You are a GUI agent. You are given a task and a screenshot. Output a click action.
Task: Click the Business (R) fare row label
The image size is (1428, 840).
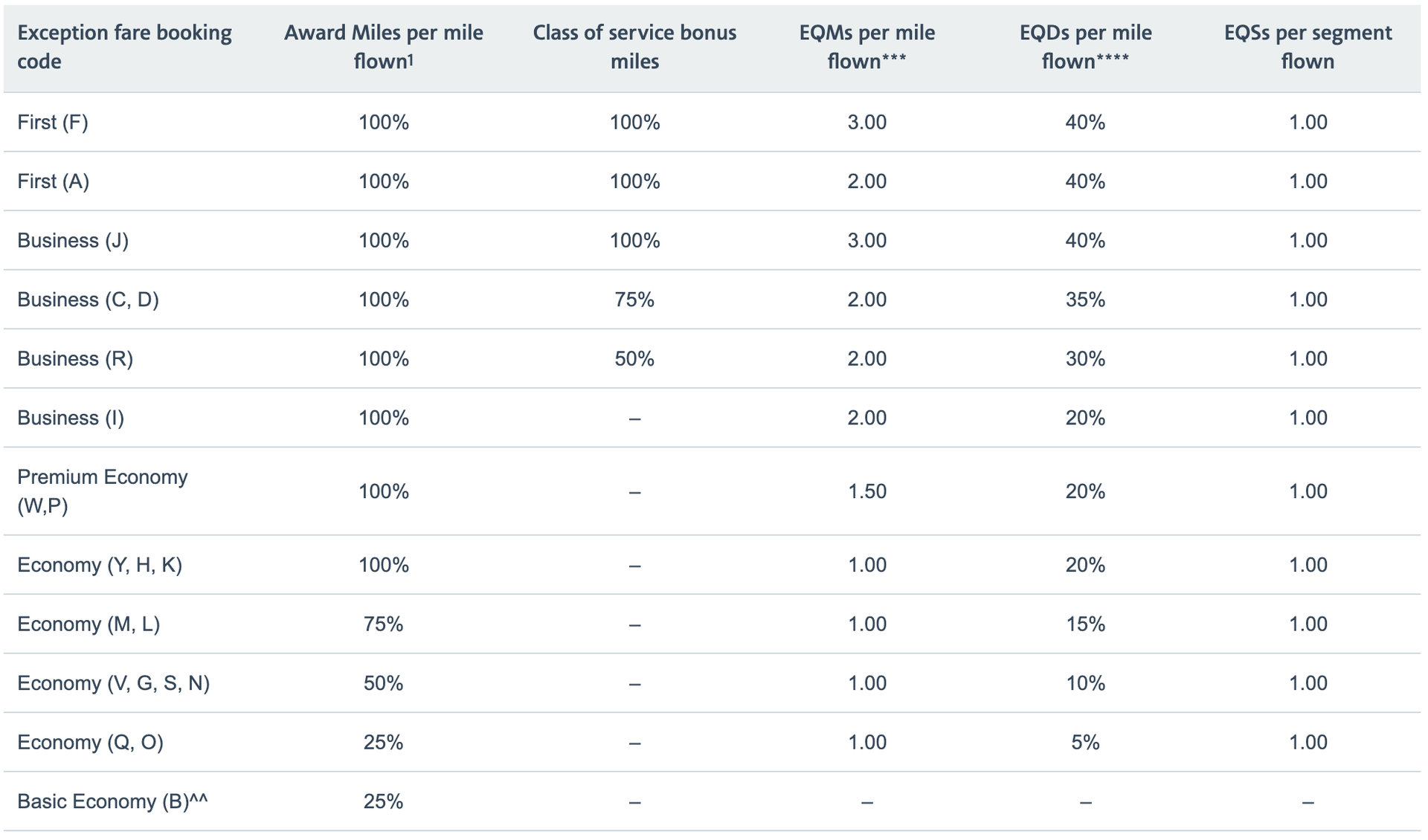75,358
